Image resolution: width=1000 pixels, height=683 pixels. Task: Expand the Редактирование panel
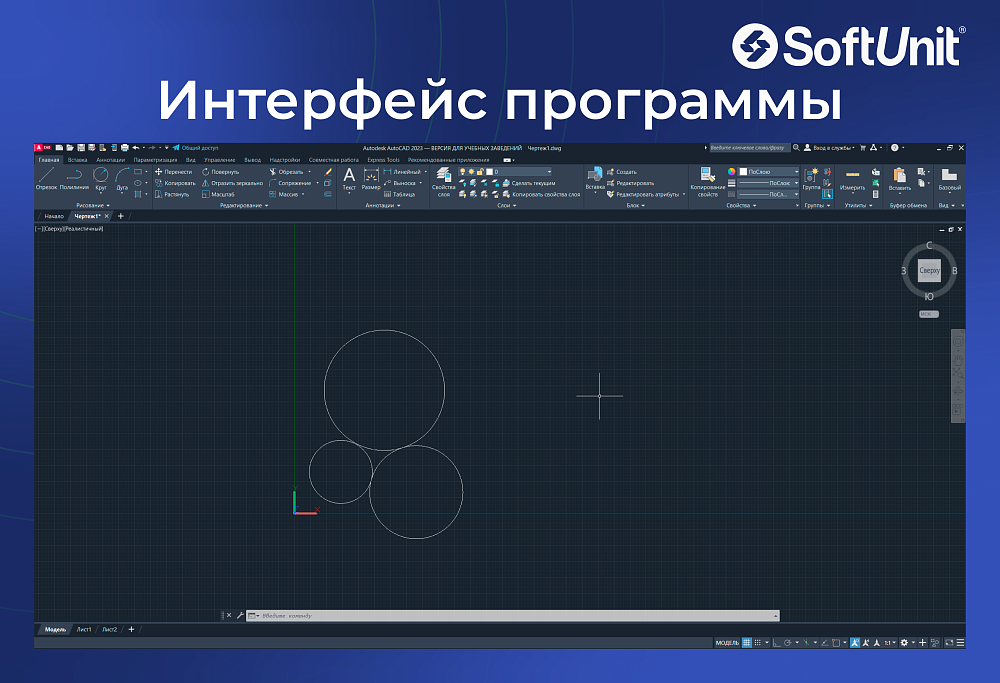[244, 205]
